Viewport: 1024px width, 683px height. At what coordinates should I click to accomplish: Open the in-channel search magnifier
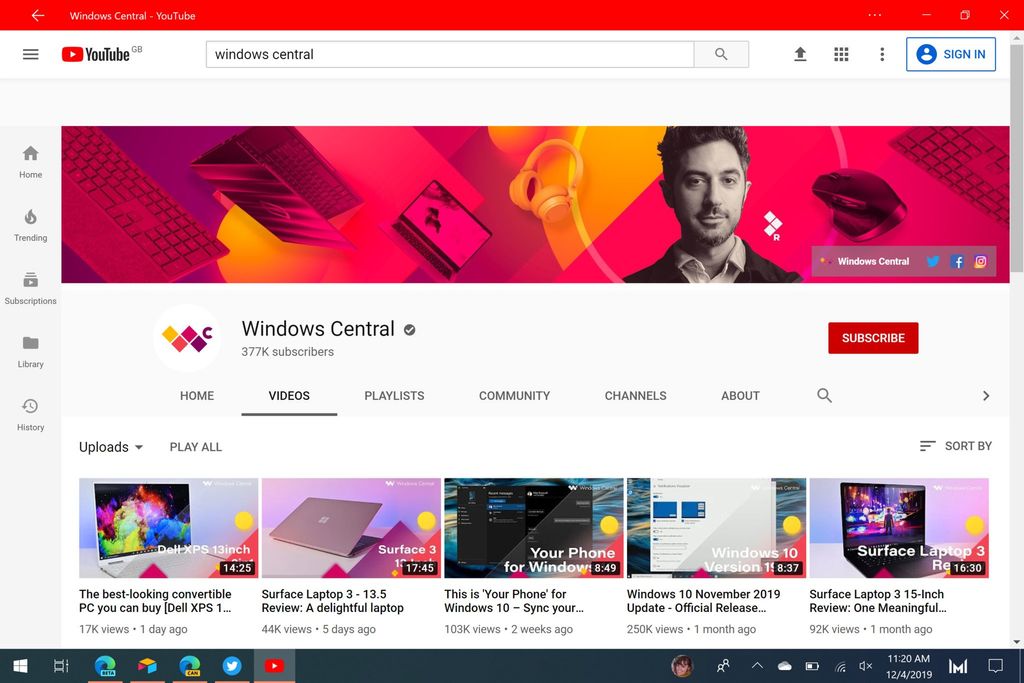824,395
